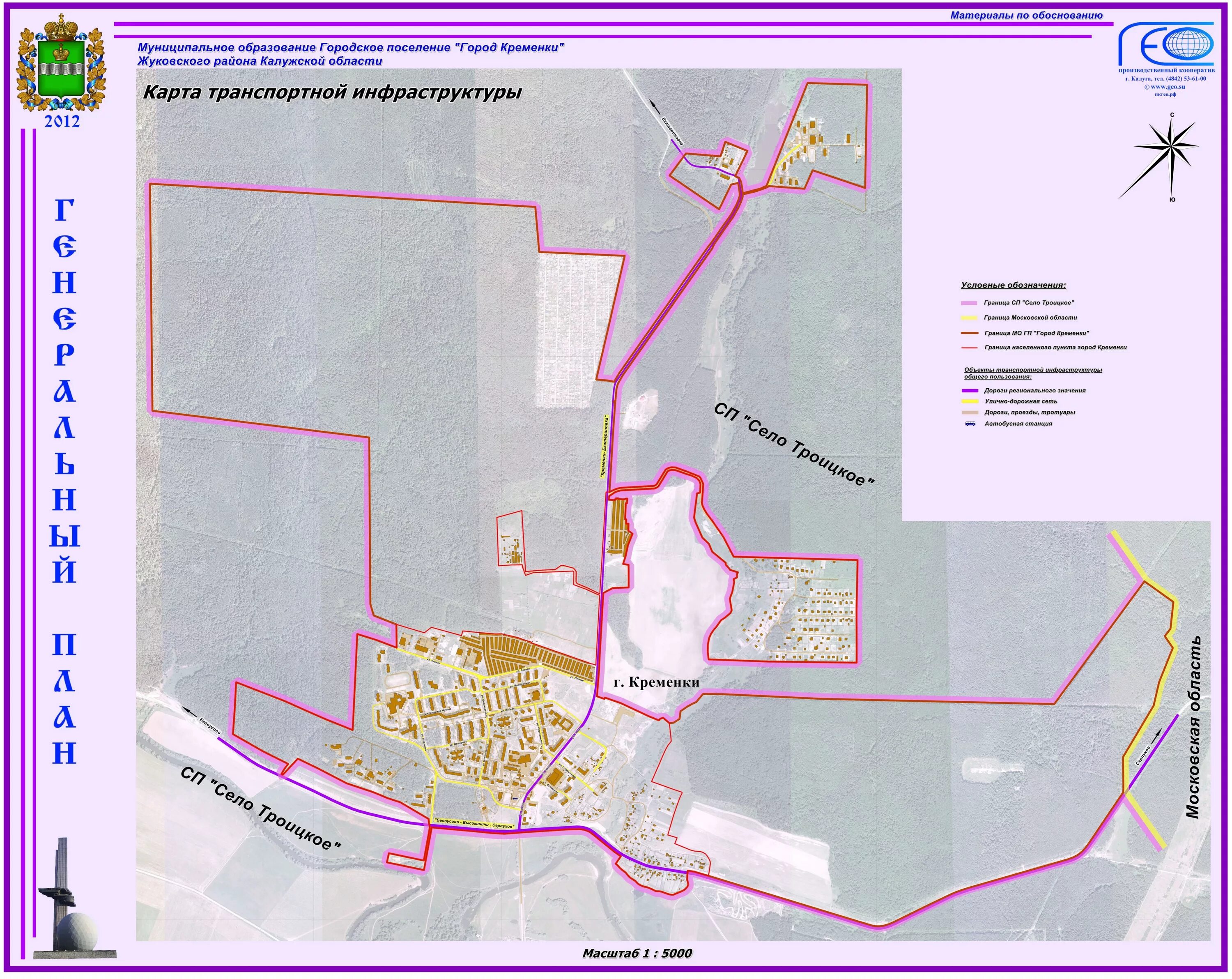
Task: Click the purple regional roads swatch
Action: 970,391
